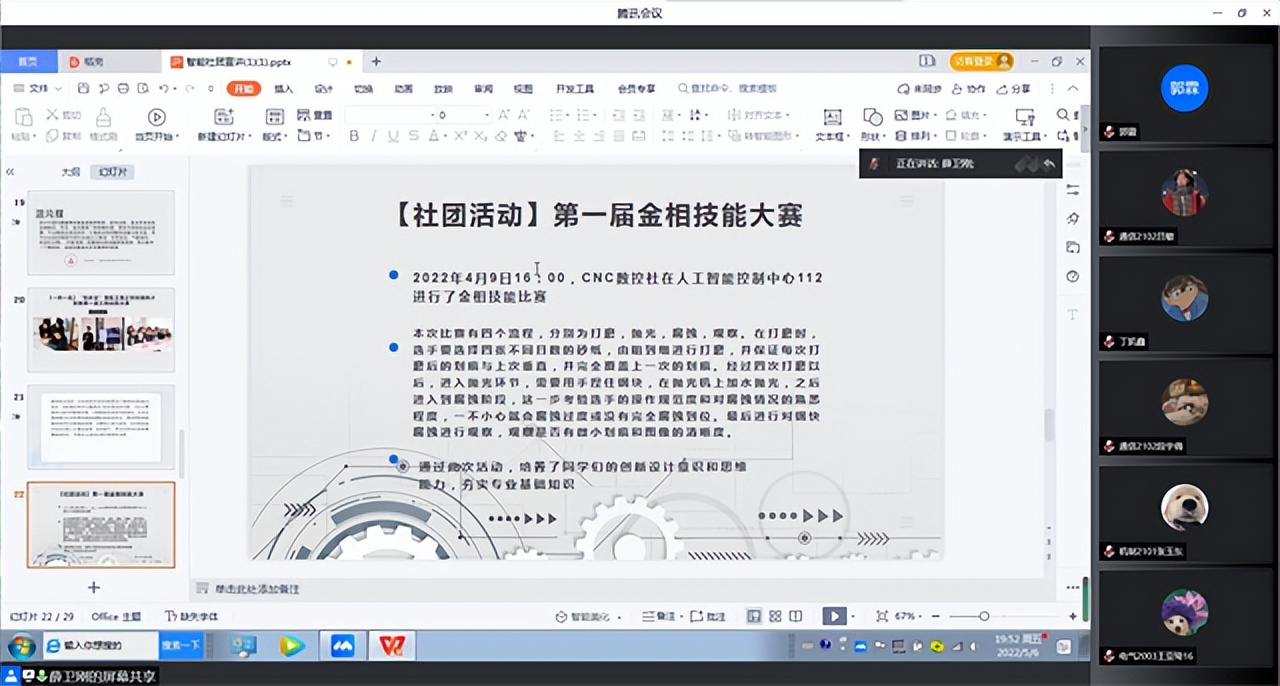The height and width of the screenshot is (686, 1280).
Task: Start slideshow with status bar play icon
Action: (836, 616)
